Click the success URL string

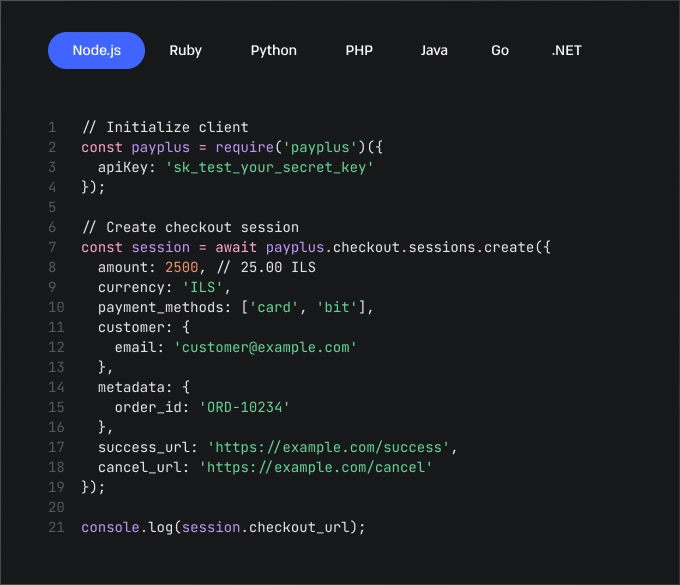coord(331,447)
